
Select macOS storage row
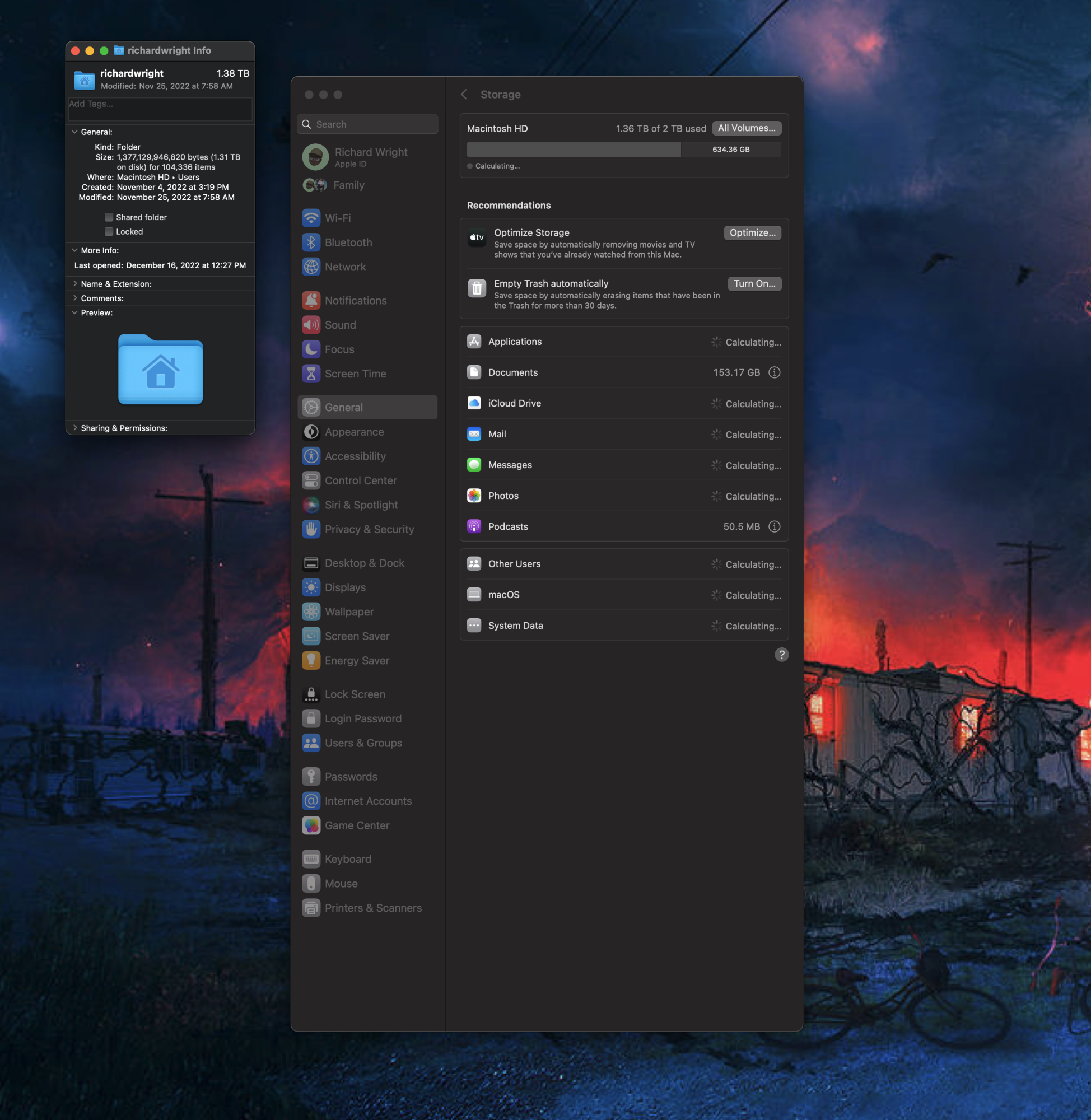pyautogui.click(x=624, y=595)
